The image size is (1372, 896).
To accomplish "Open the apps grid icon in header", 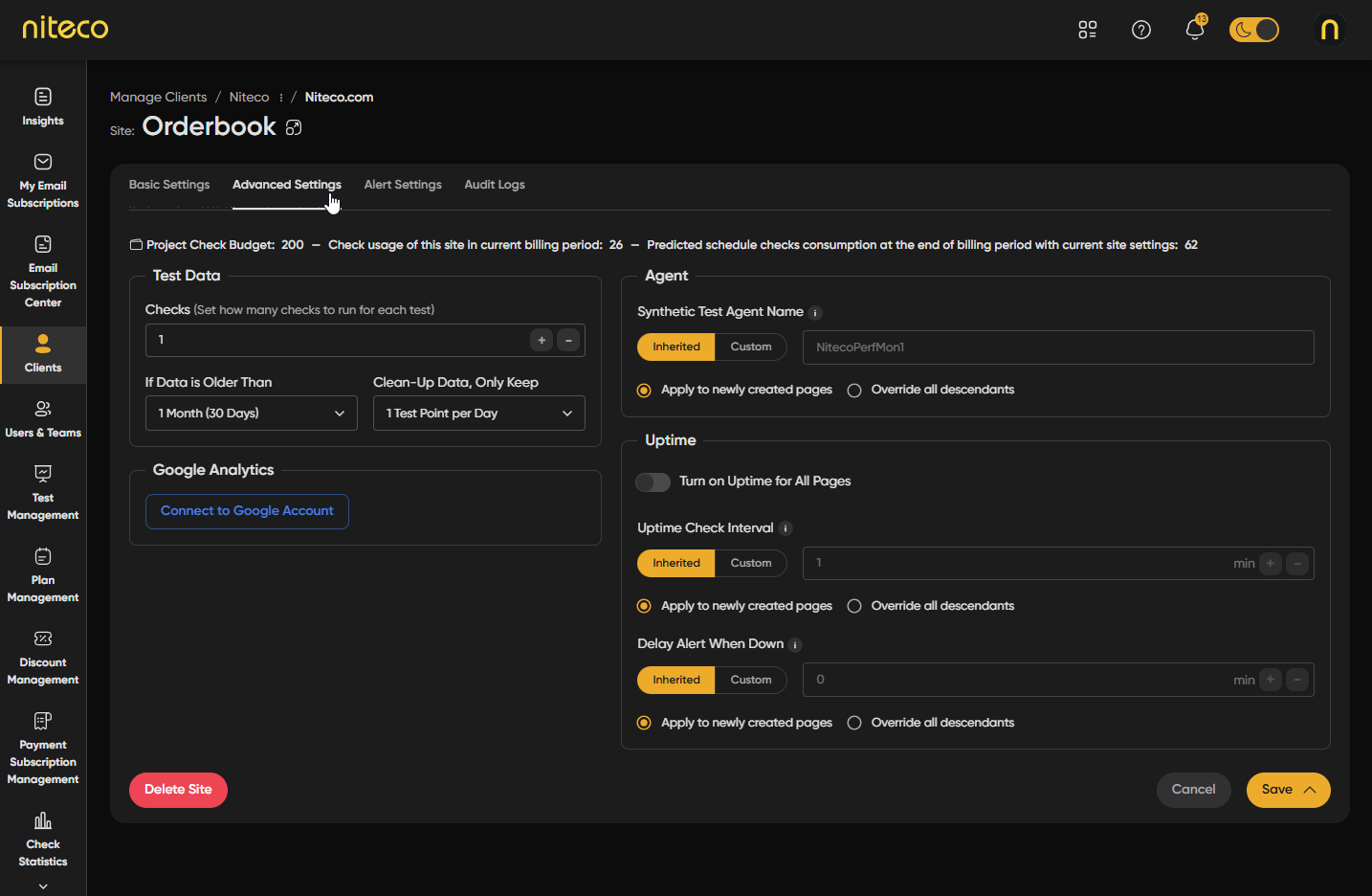I will point(1088,30).
